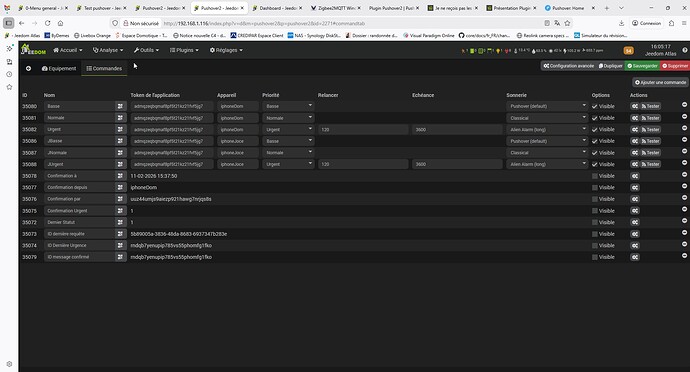The width and height of the screenshot is (690, 372).
Task: Remove the ID Dernière Urgence command via minus icon
Action: (x=684, y=244)
